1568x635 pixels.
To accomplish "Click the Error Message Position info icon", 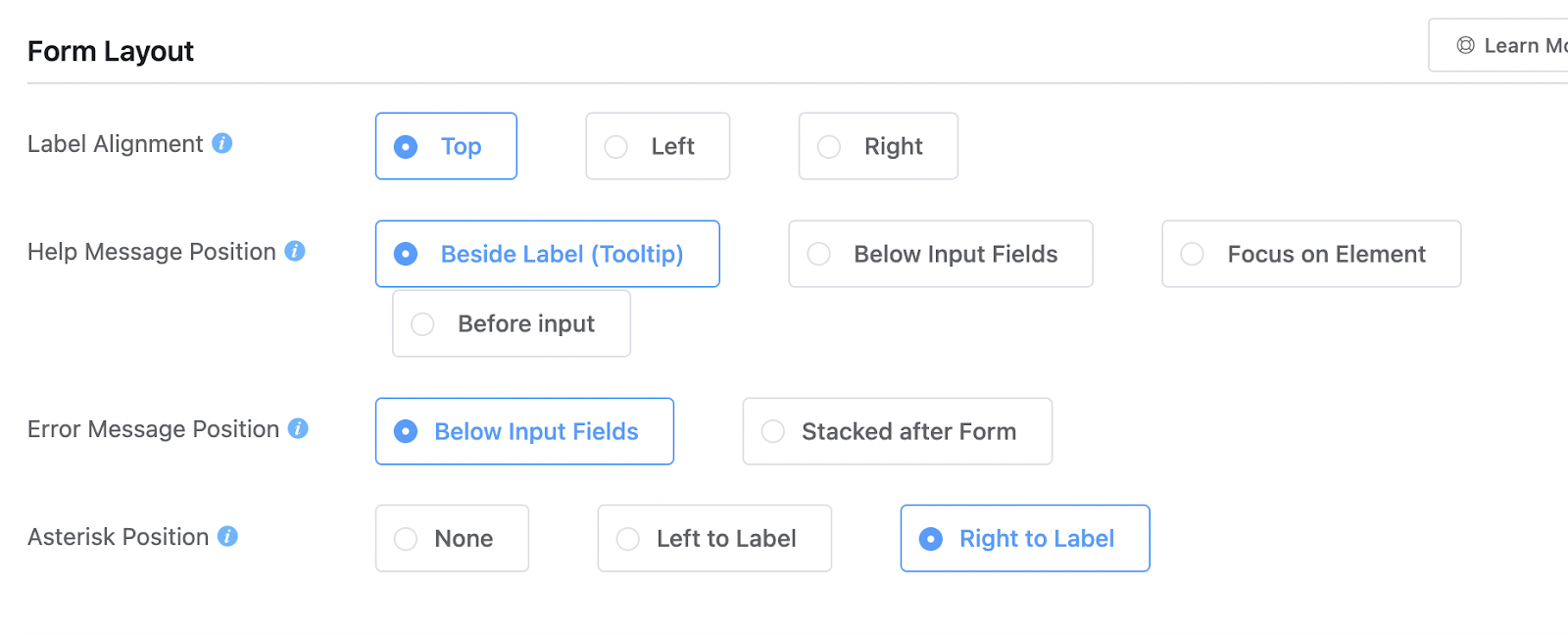I will pos(298,428).
